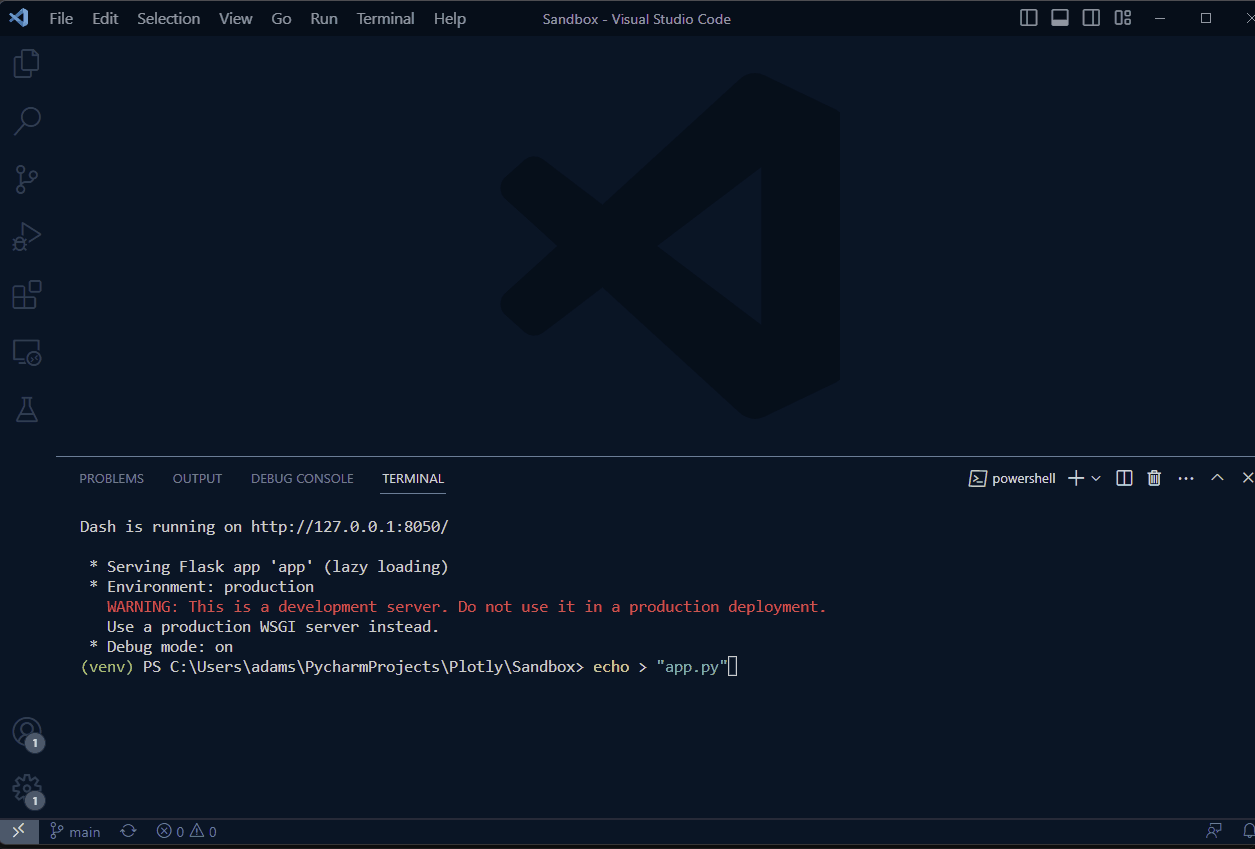The image size is (1255, 849).
Task: Open Source Control from the Activity Bar
Action: pos(26,178)
